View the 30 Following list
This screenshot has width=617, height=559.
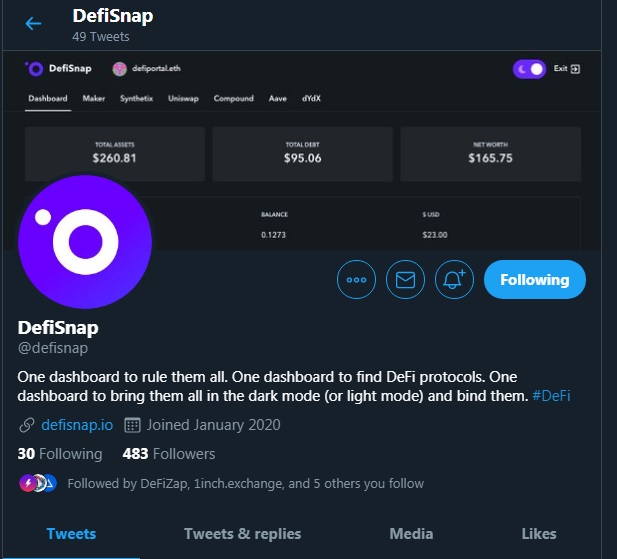tap(60, 454)
